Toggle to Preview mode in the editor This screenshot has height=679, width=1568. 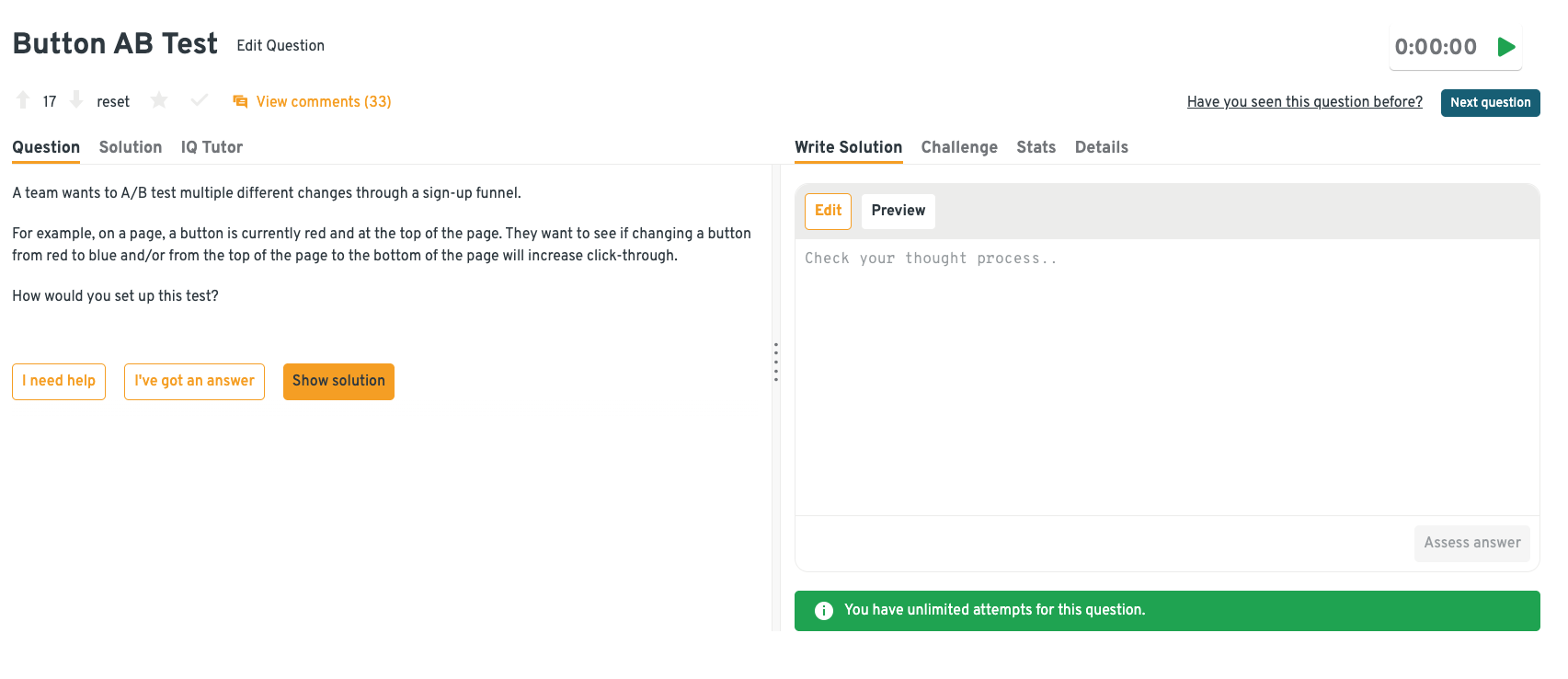(898, 211)
